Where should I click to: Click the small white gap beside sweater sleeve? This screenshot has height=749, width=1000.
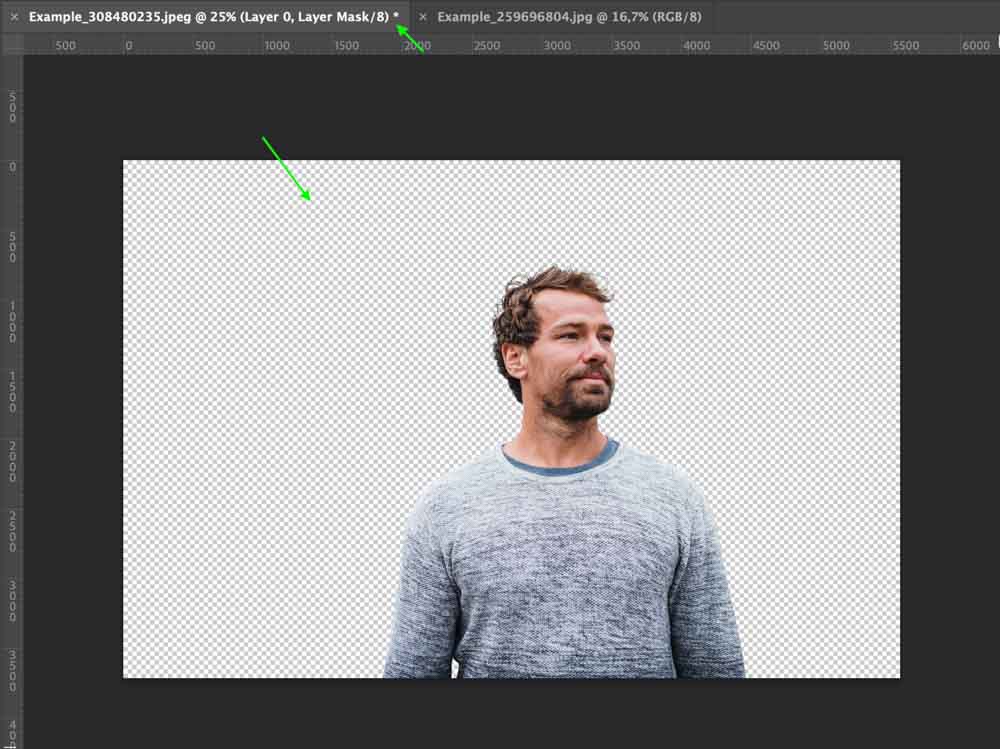pyautogui.click(x=457, y=667)
